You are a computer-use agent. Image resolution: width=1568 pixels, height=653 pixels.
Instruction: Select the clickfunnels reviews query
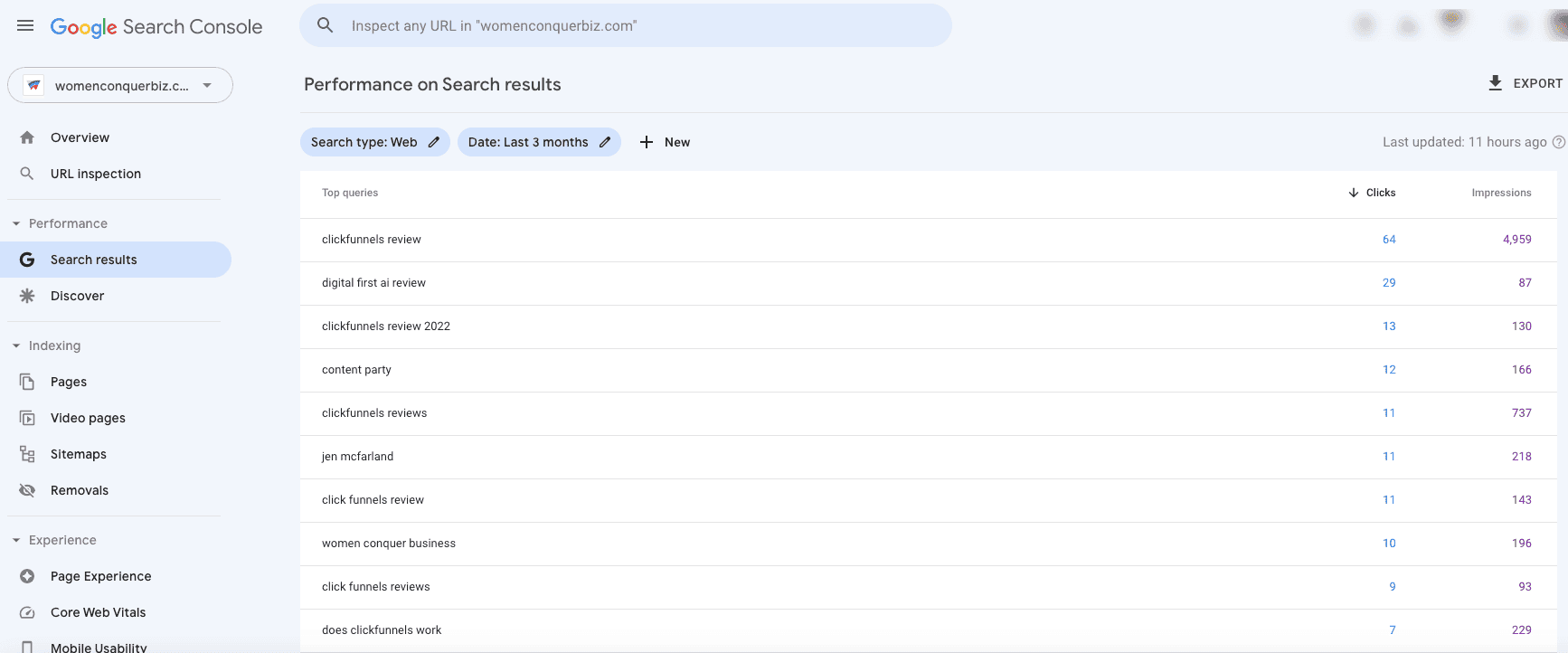(x=929, y=413)
